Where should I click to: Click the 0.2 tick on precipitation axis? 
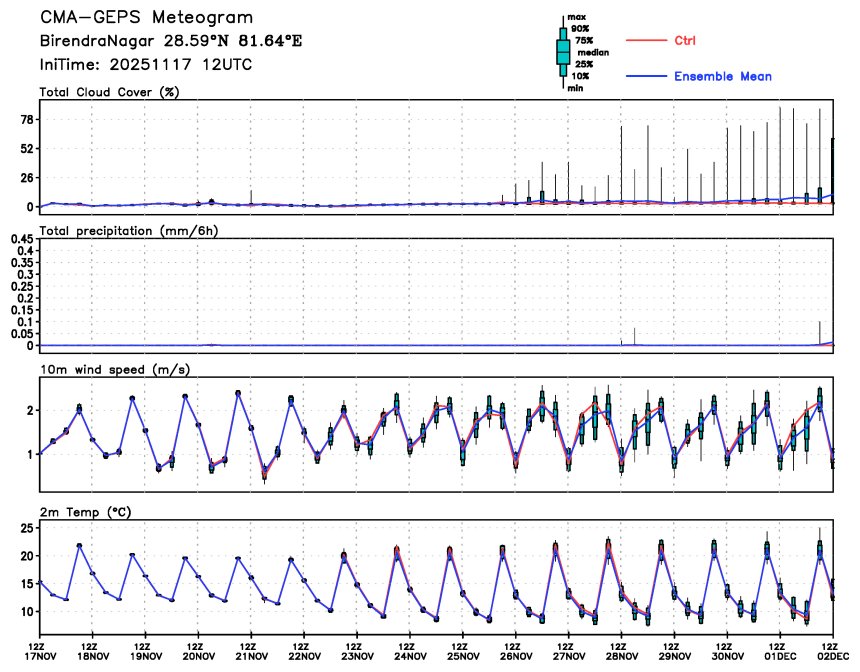pyautogui.click(x=25, y=298)
